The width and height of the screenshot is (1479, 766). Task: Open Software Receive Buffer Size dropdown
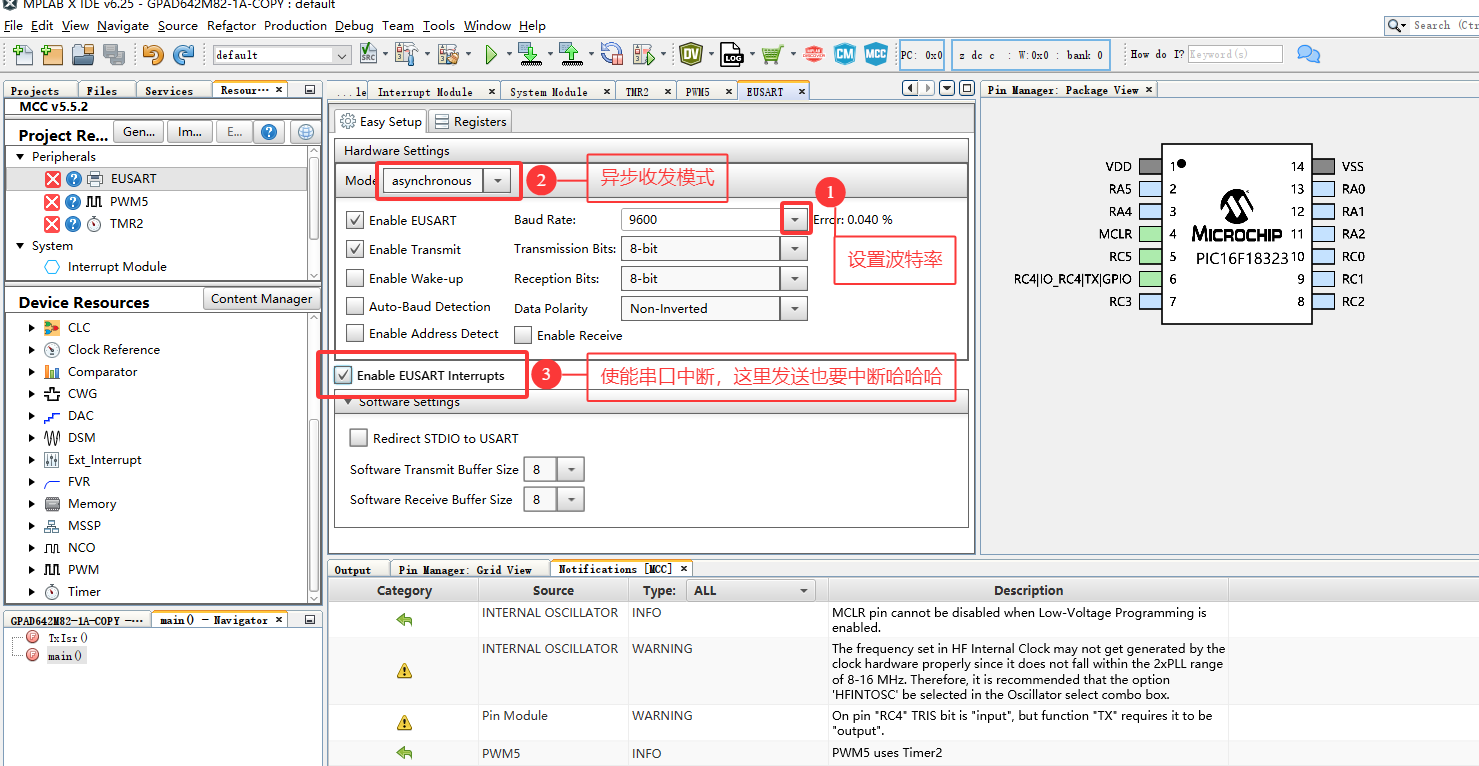[x=571, y=499]
